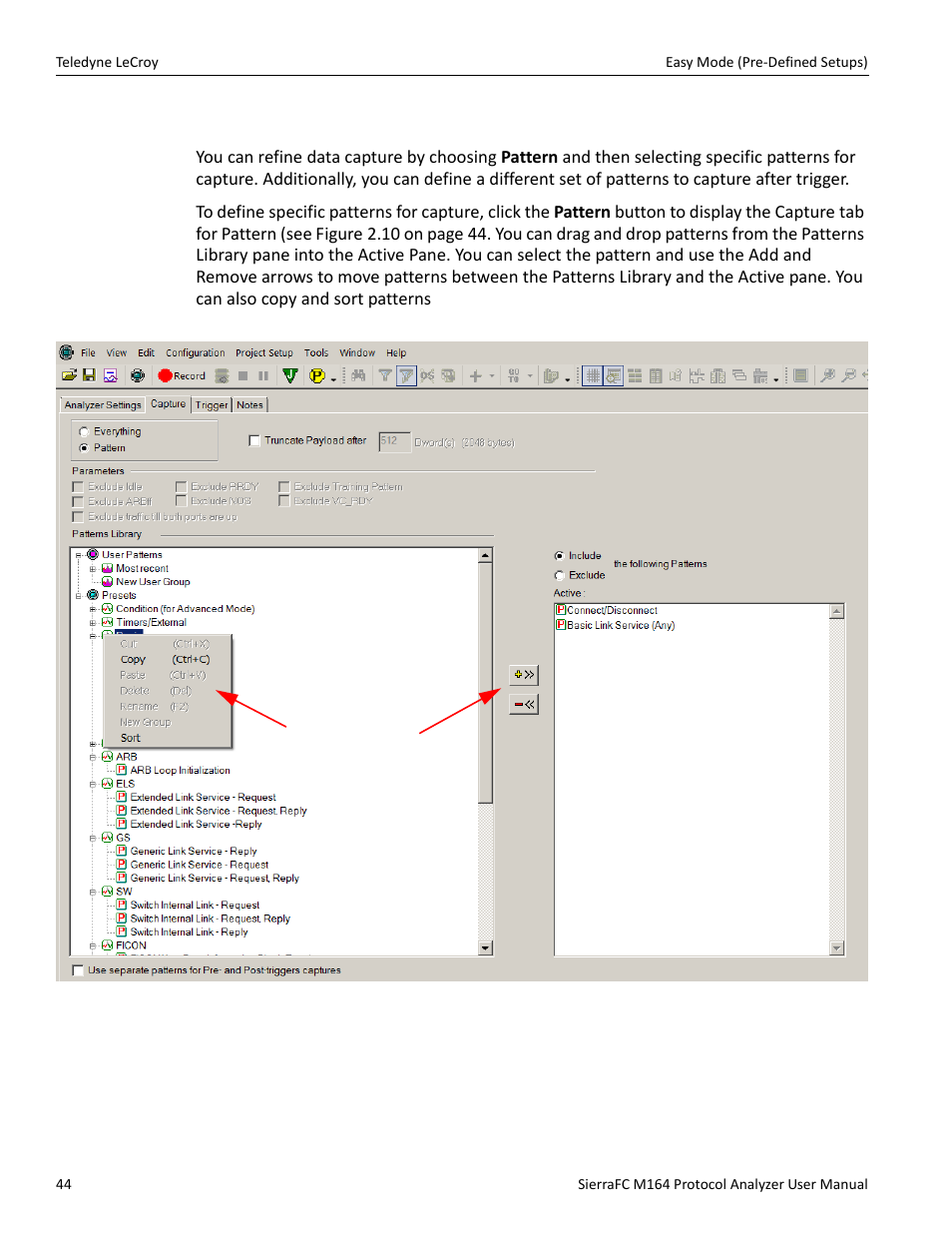The width and height of the screenshot is (952, 1233).
Task: Click the Presets folder icon
Action: click(x=93, y=595)
